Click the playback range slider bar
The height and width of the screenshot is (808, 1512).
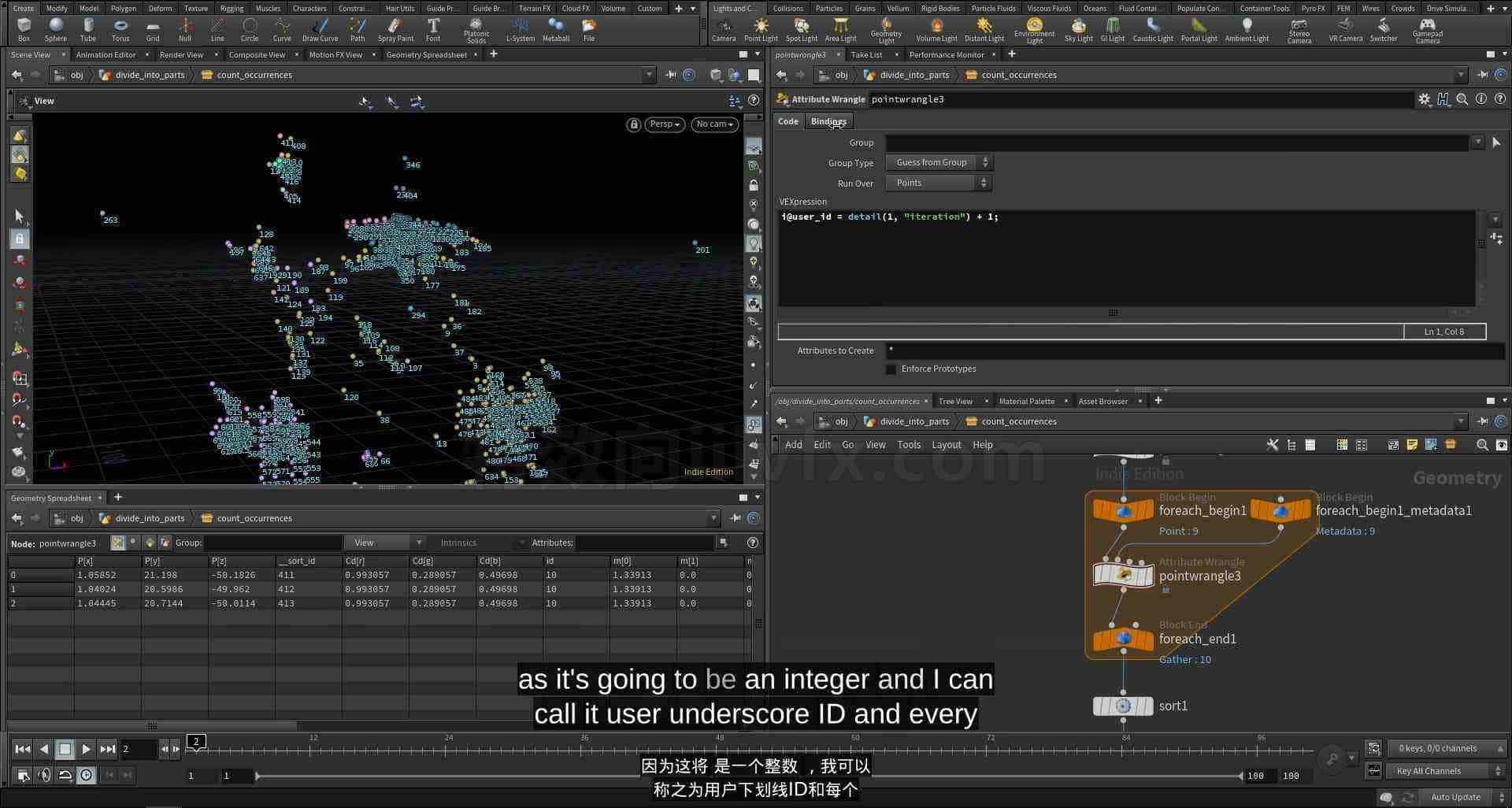coord(748,776)
